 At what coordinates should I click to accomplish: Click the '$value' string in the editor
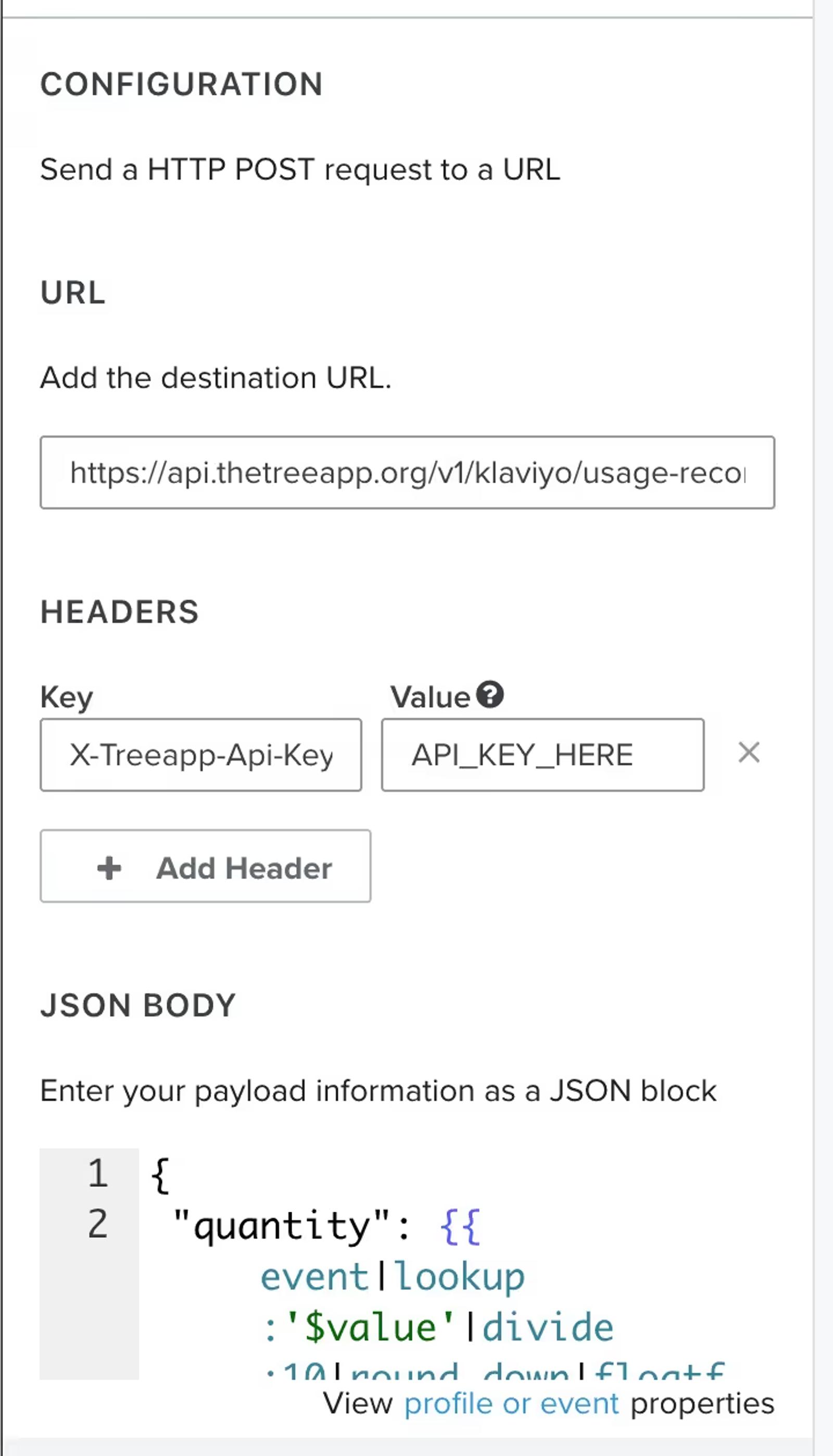370,1328
